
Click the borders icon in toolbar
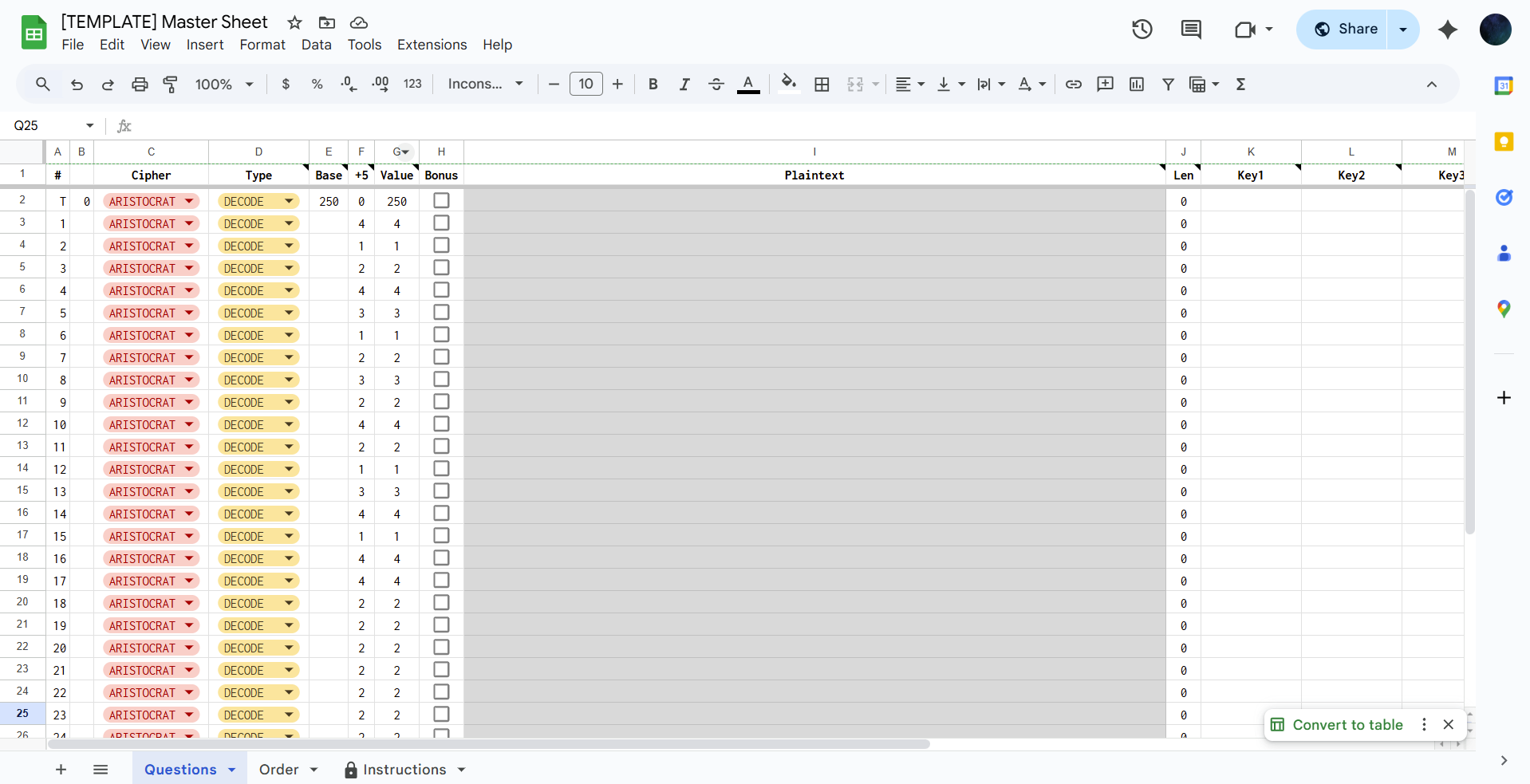point(822,84)
